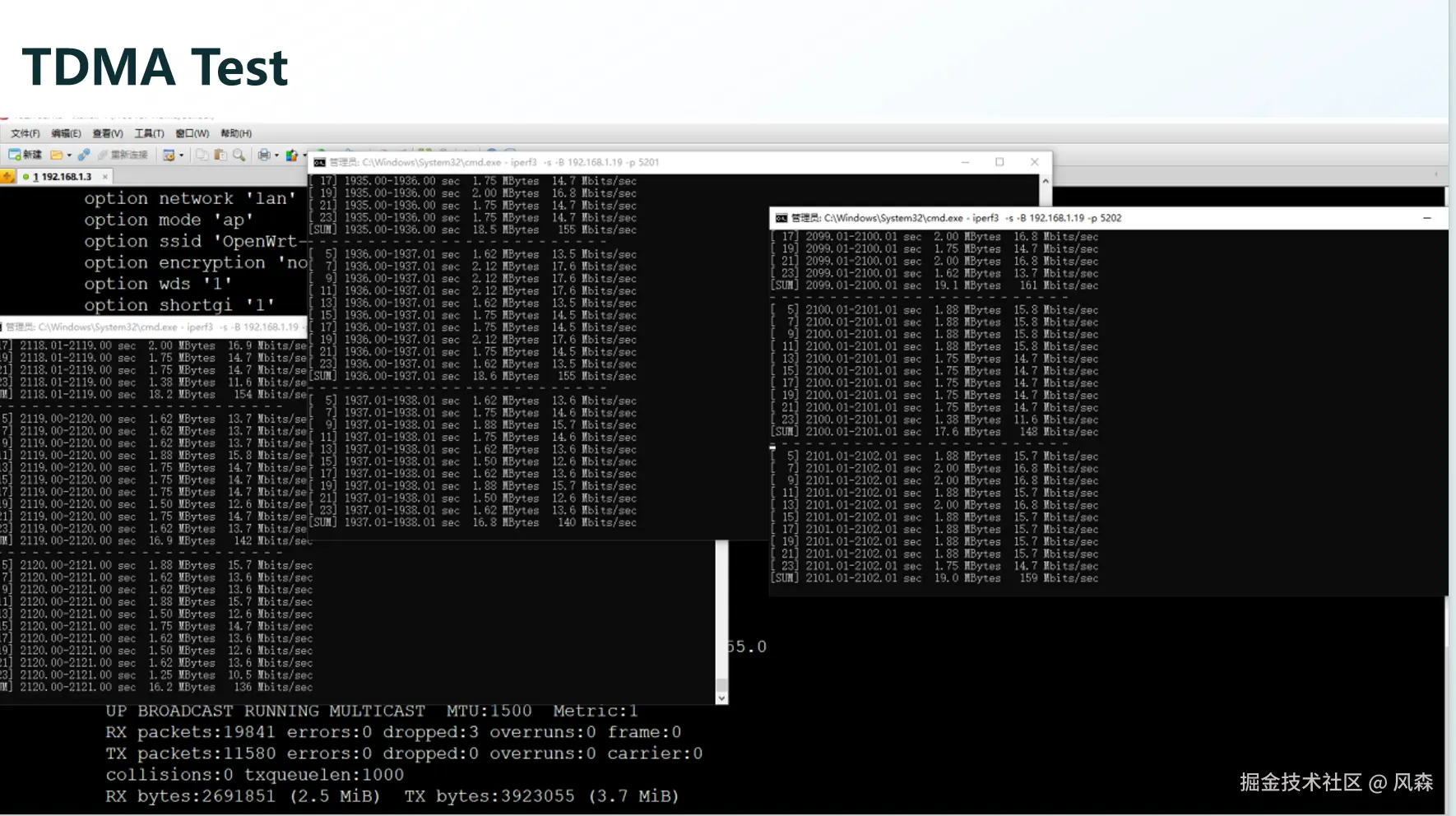Click the "UP BROADCAST RUNNING MULTICAST" line
The width and height of the screenshot is (1456, 816).
coord(372,711)
